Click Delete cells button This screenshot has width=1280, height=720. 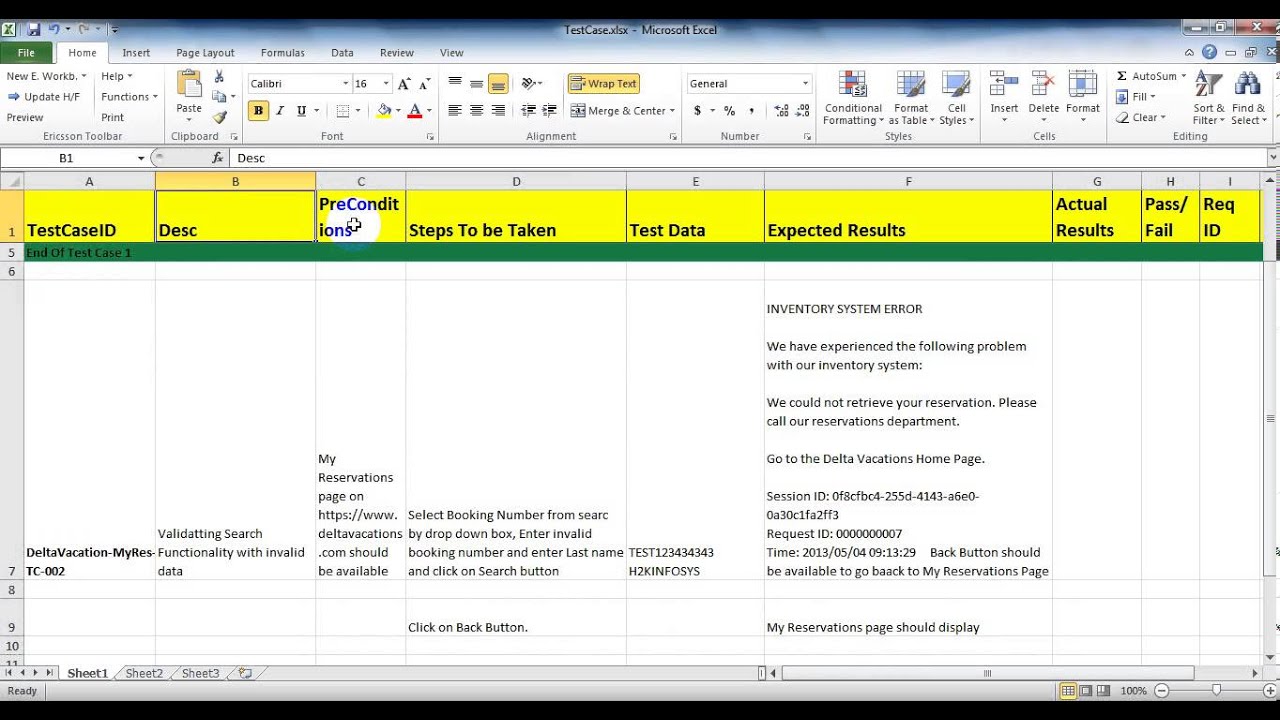[x=1043, y=98]
